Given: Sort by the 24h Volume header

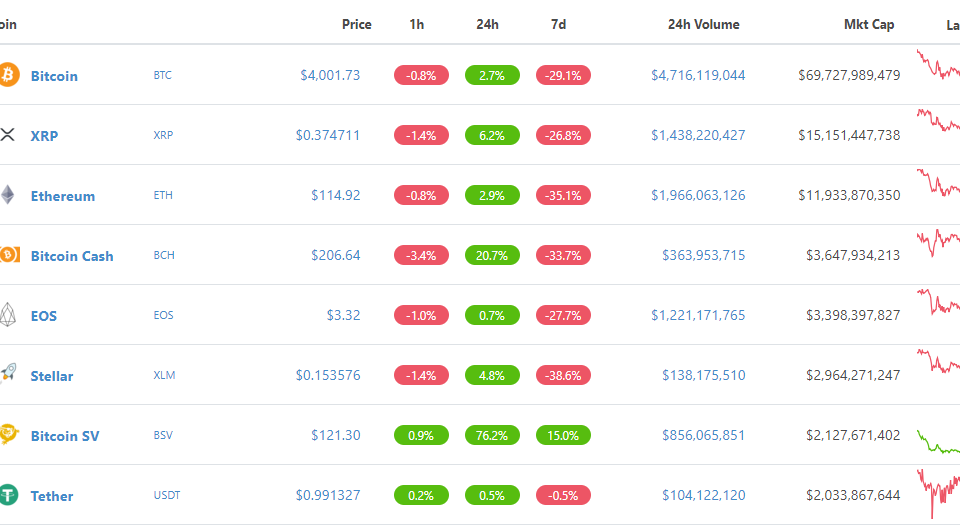Looking at the screenshot, I should coord(703,24).
